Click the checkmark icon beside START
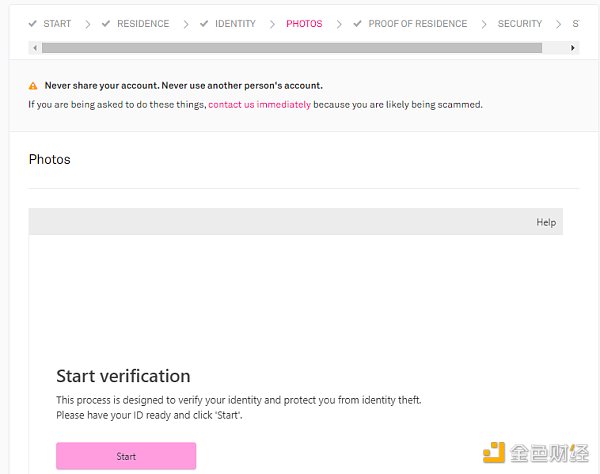The width and height of the screenshot is (600, 474). point(33,23)
